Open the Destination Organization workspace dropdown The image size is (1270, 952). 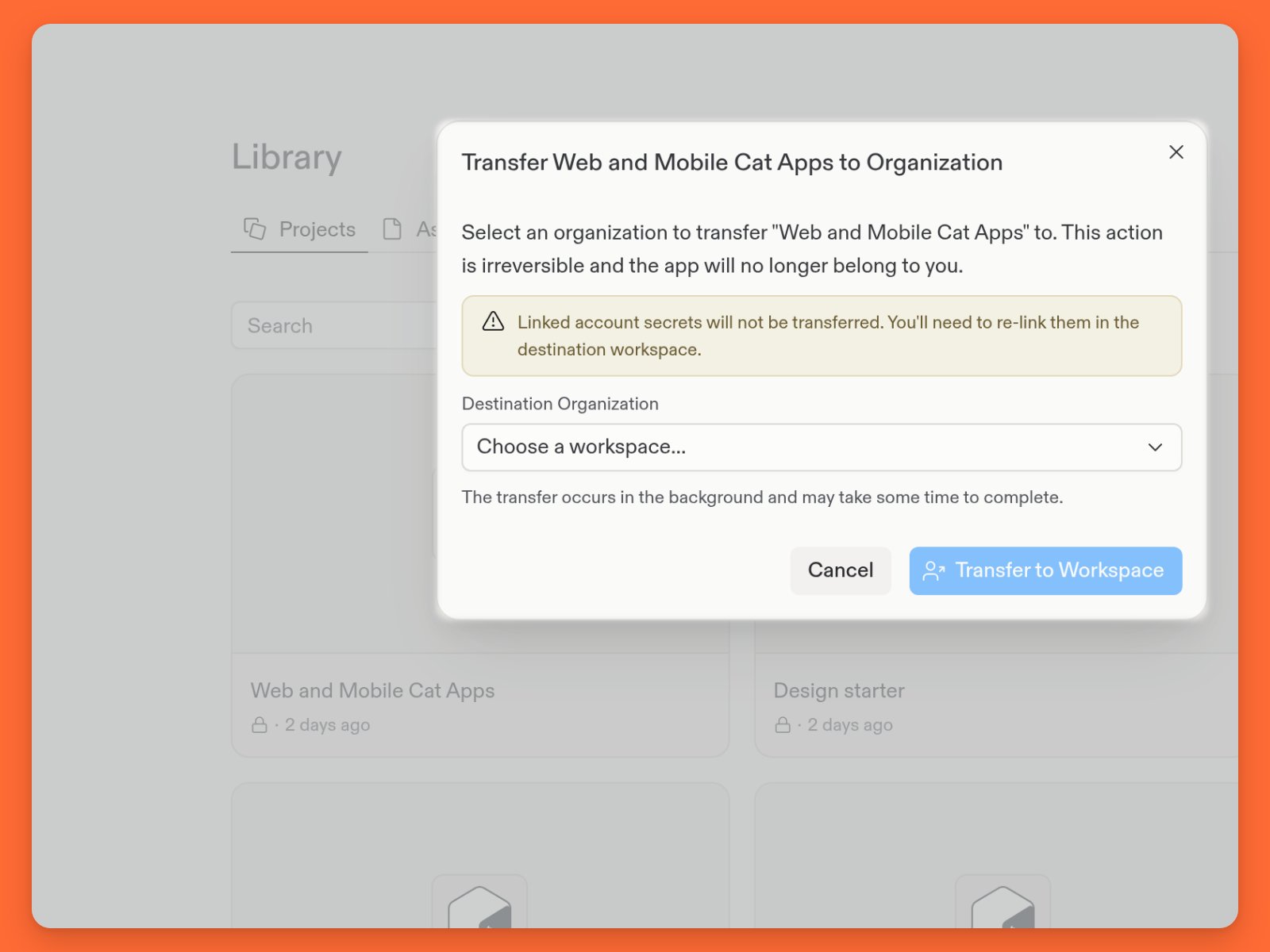[822, 447]
